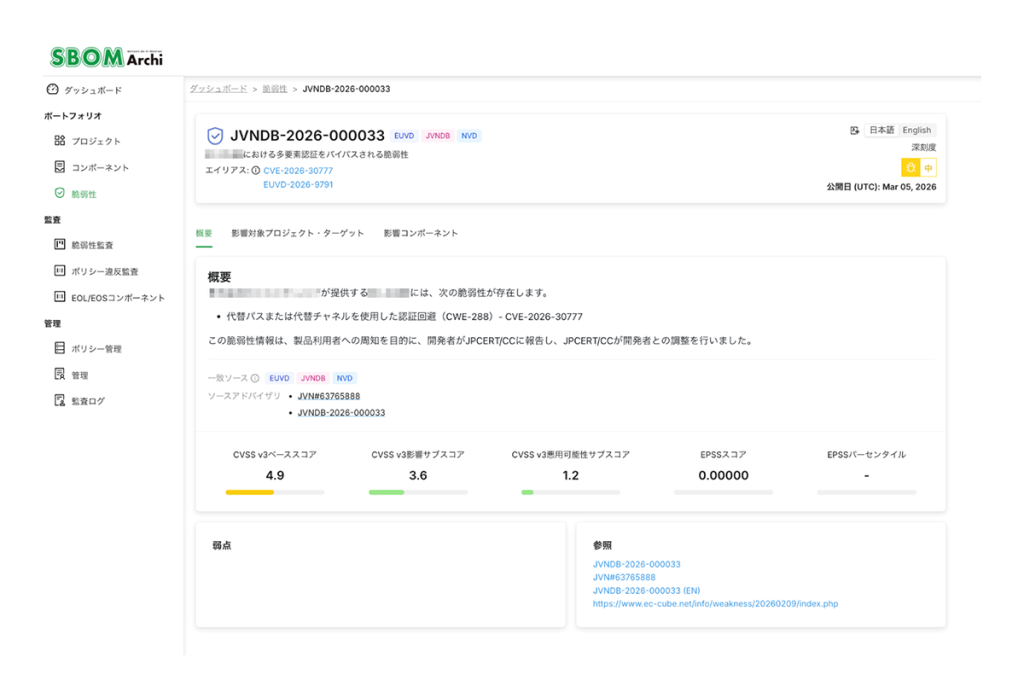
Task: Open ダッシュボード in the sidebar
Action: (x=93, y=90)
